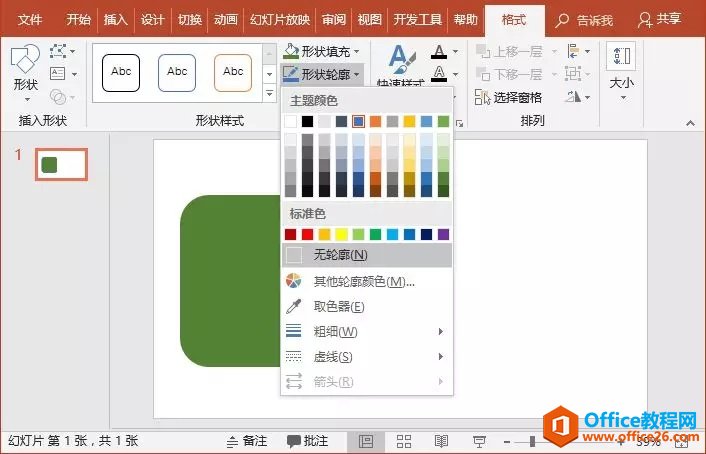The image size is (706, 454).
Task: Open WordArt 快速样式 gallery
Action: [x=401, y=65]
